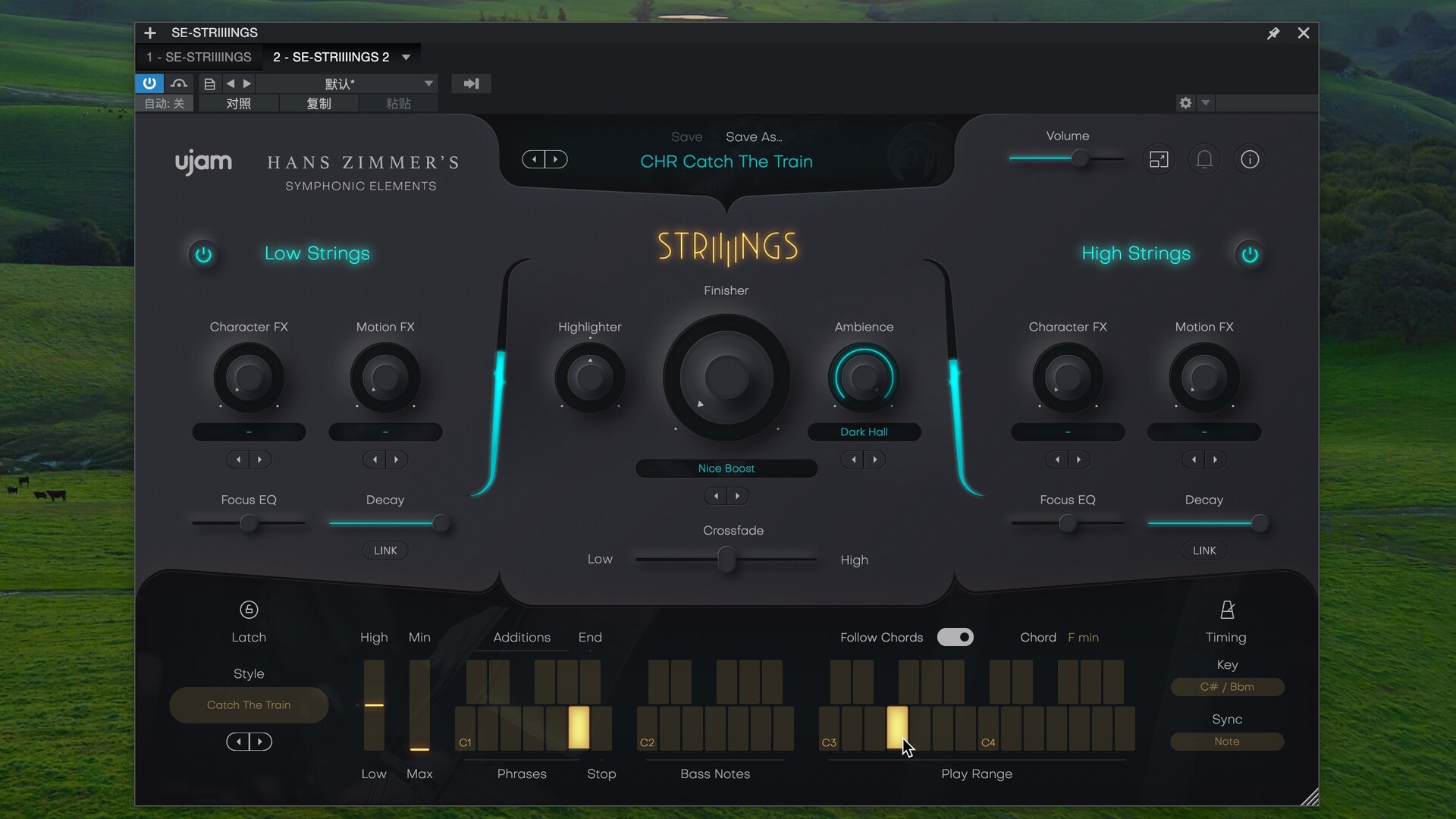Viewport: 1456px width, 819px height.
Task: Toggle the Follow Chords switch
Action: (x=955, y=637)
